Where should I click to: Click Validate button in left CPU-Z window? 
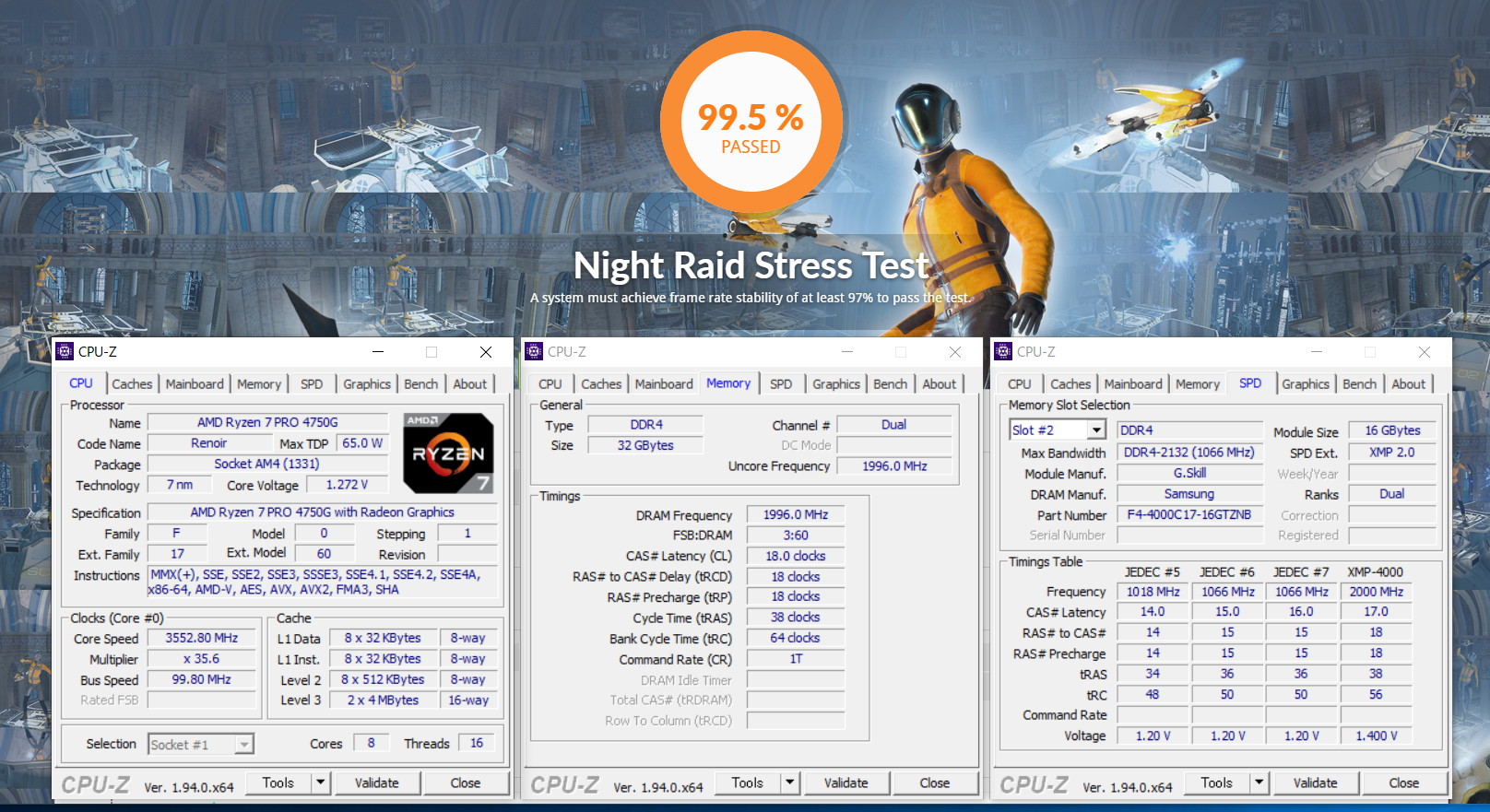click(x=377, y=783)
